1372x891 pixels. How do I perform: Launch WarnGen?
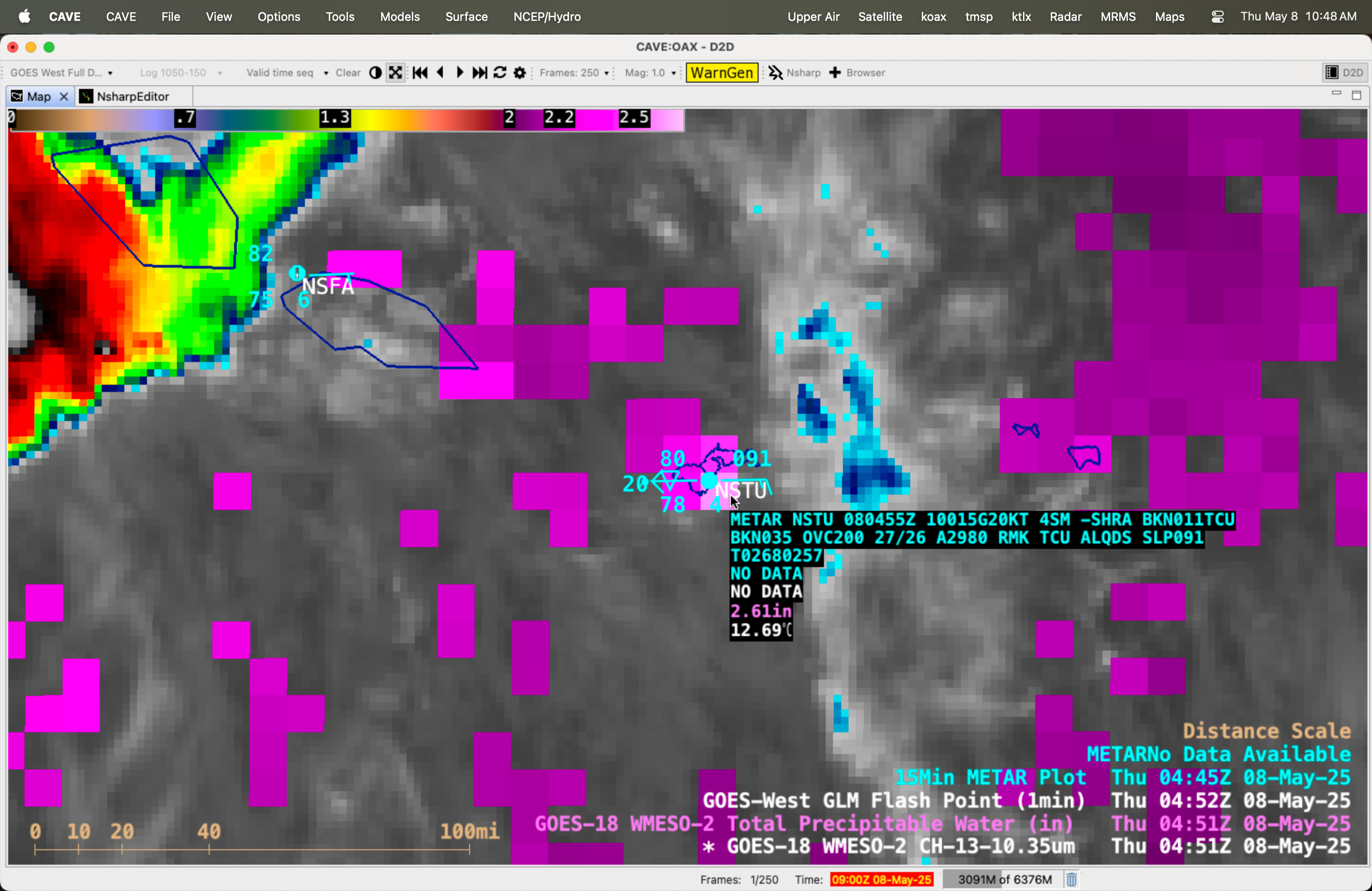coord(722,73)
